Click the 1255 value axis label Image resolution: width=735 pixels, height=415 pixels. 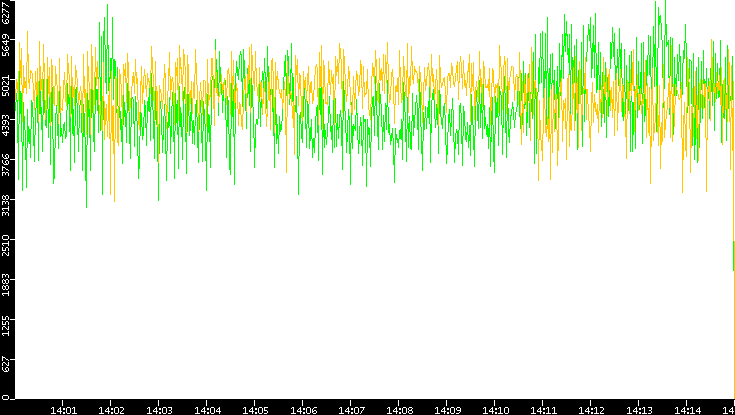point(6,324)
